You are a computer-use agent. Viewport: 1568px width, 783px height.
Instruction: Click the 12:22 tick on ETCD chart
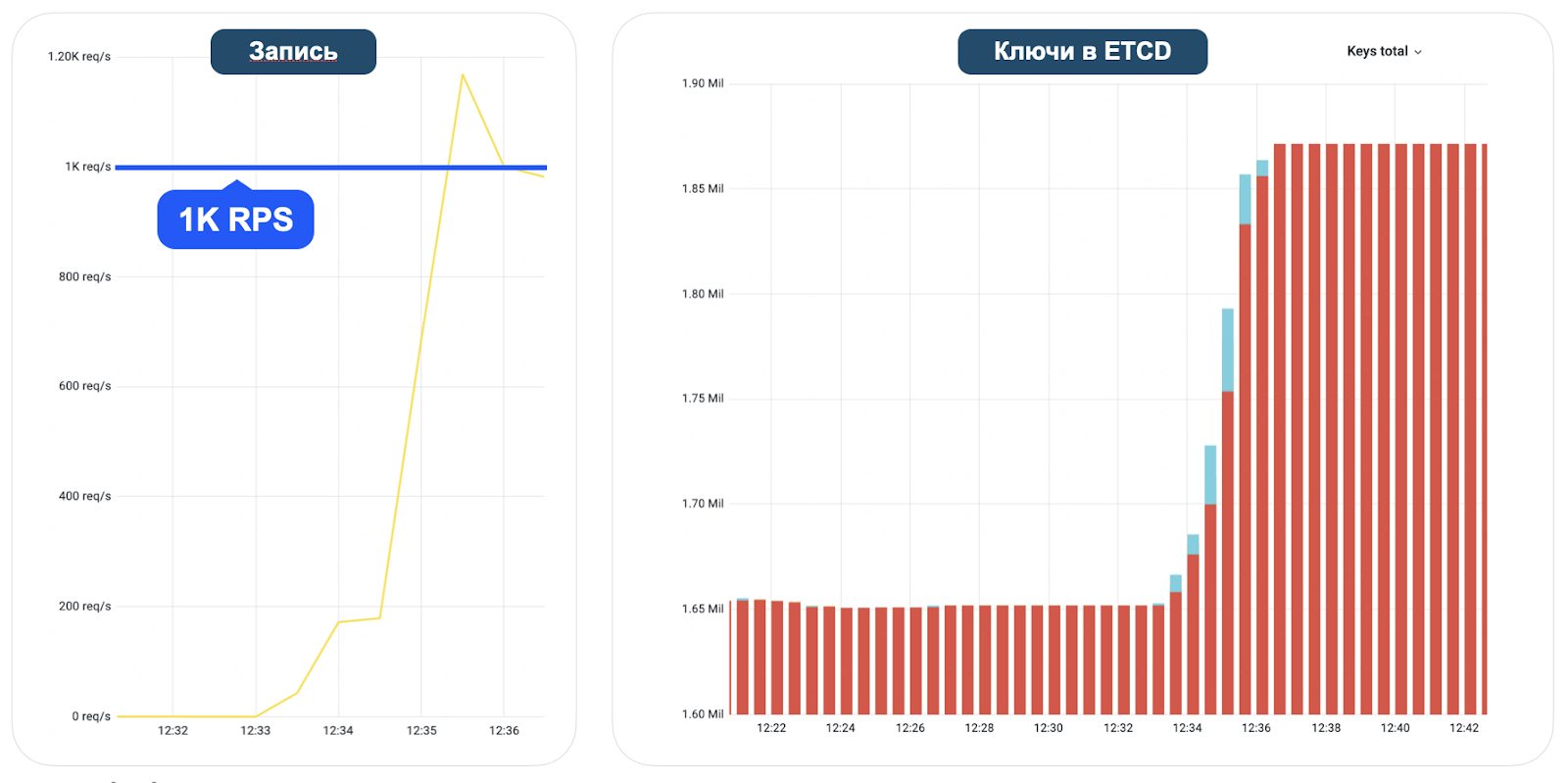(x=771, y=728)
